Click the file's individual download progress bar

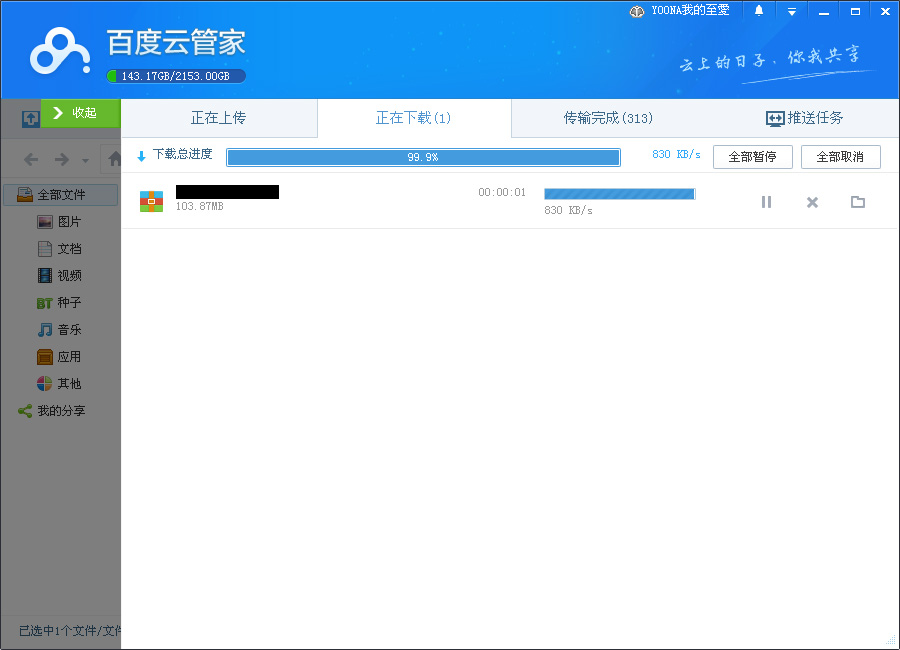pyautogui.click(x=620, y=194)
